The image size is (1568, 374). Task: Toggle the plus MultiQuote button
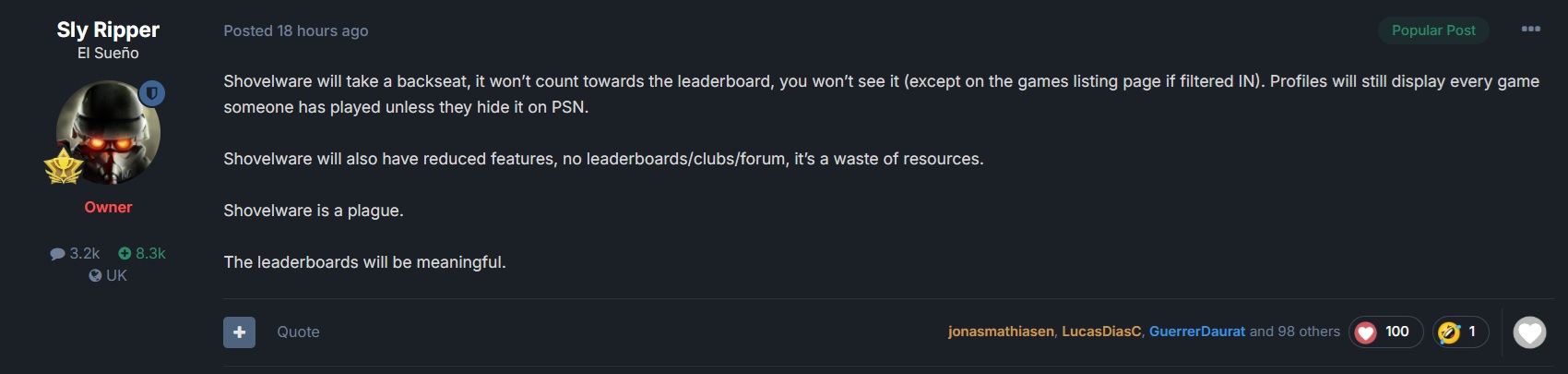[x=239, y=332]
